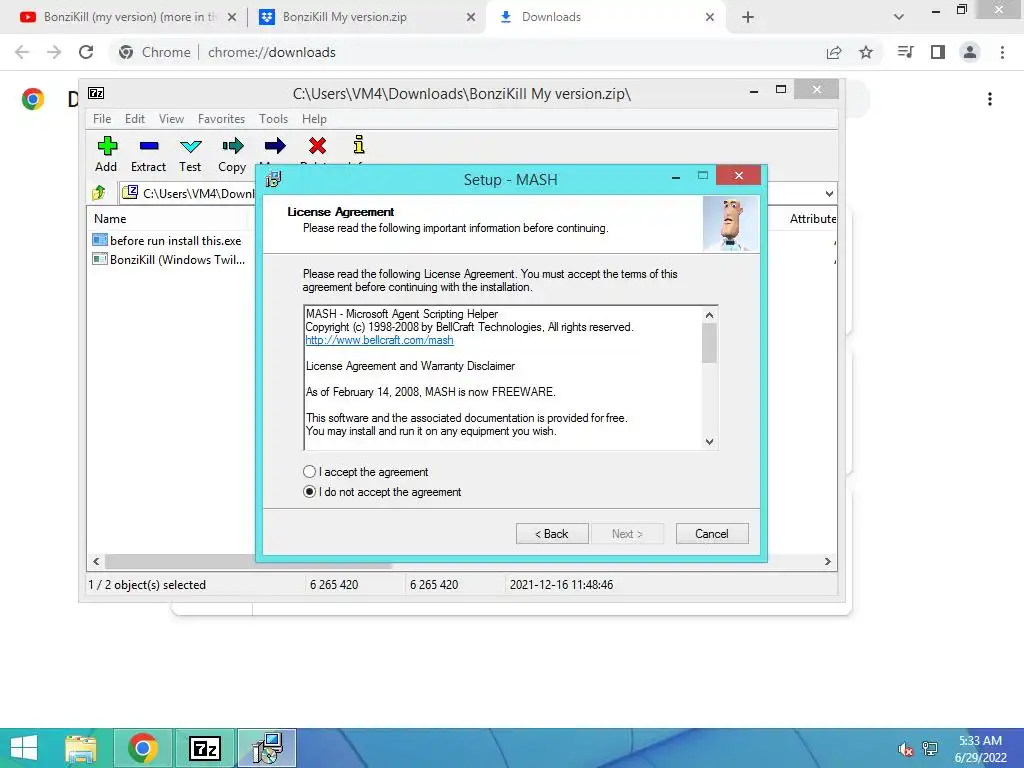Open the Downloads page three-dot menu
1024x768 pixels.
click(990, 99)
